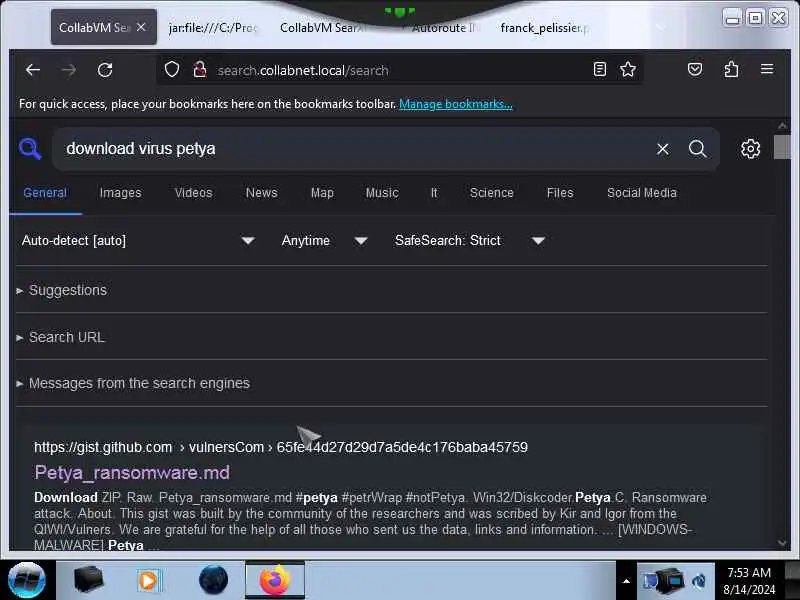The height and width of the screenshot is (600, 800).
Task: Click the page vertical scrollbar thumb
Action: (x=782, y=147)
